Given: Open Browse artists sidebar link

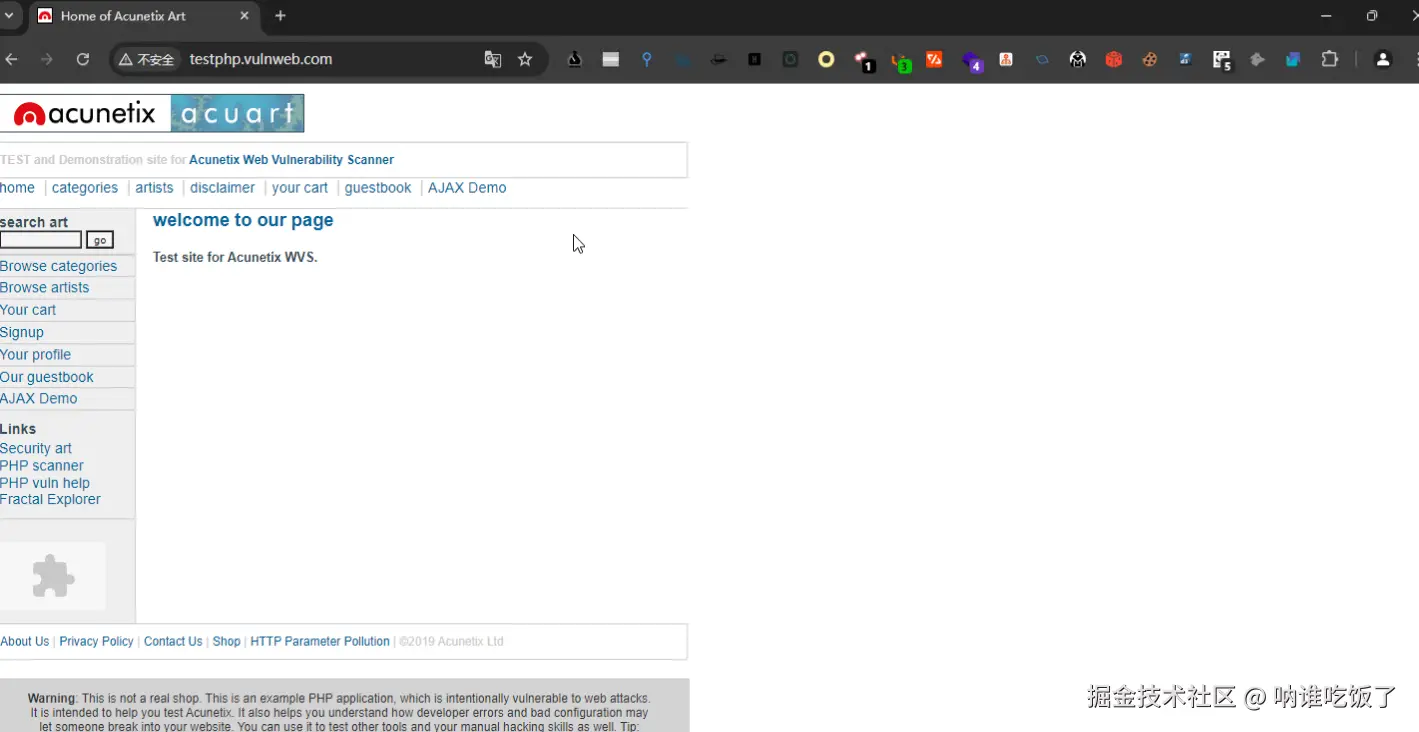Looking at the screenshot, I should pos(44,288).
